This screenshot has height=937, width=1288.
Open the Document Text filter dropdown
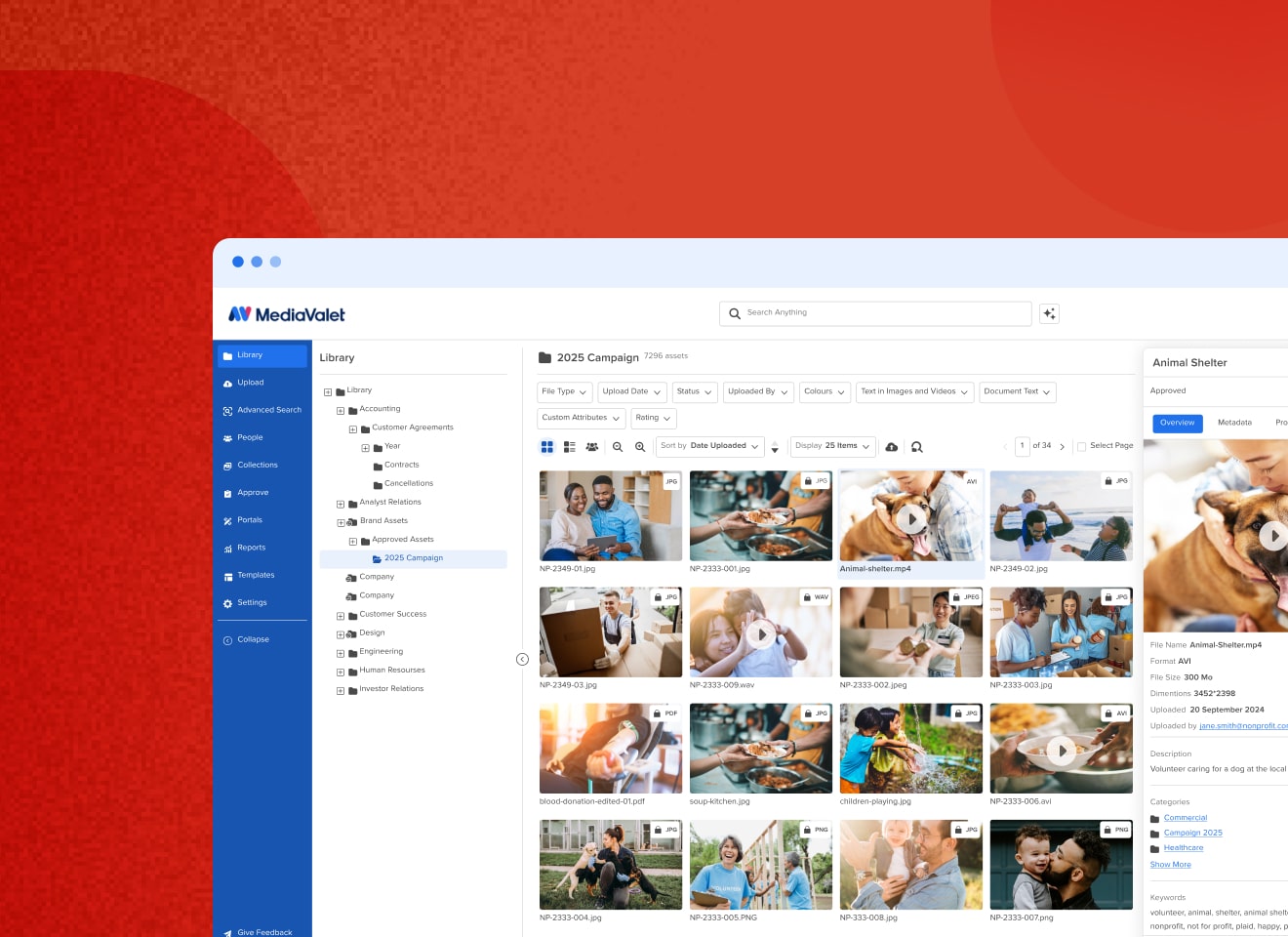point(1018,392)
